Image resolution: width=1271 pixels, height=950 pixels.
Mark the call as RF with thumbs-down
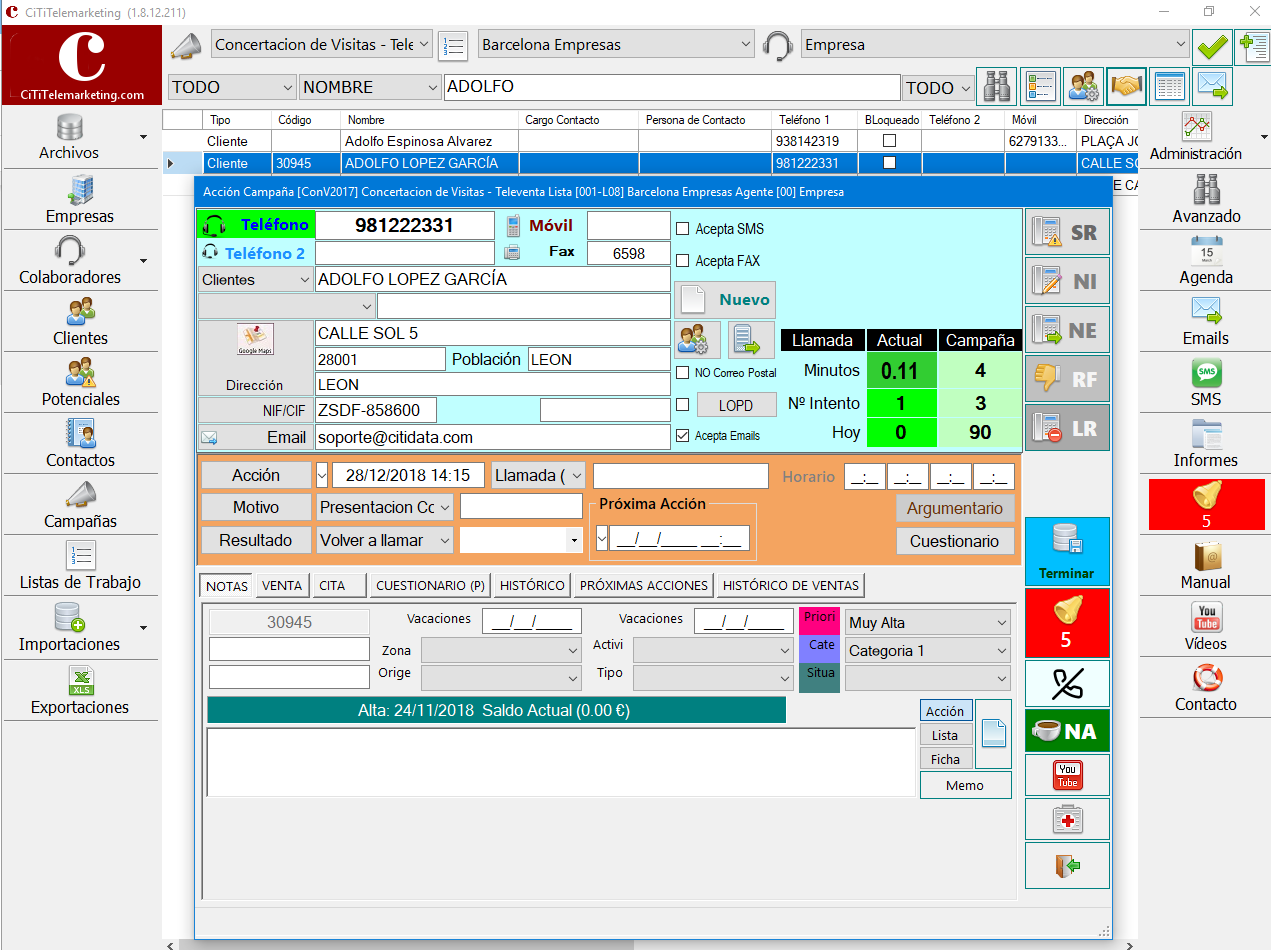pyautogui.click(x=1067, y=378)
